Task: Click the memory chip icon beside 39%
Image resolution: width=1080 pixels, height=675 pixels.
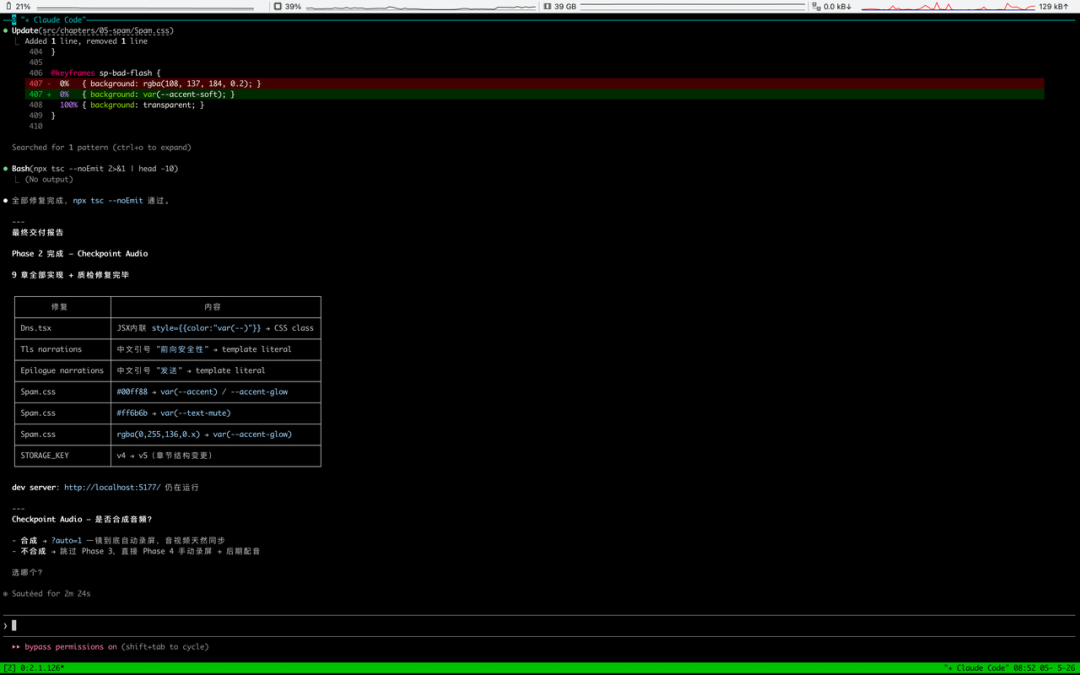Action: point(278,6)
